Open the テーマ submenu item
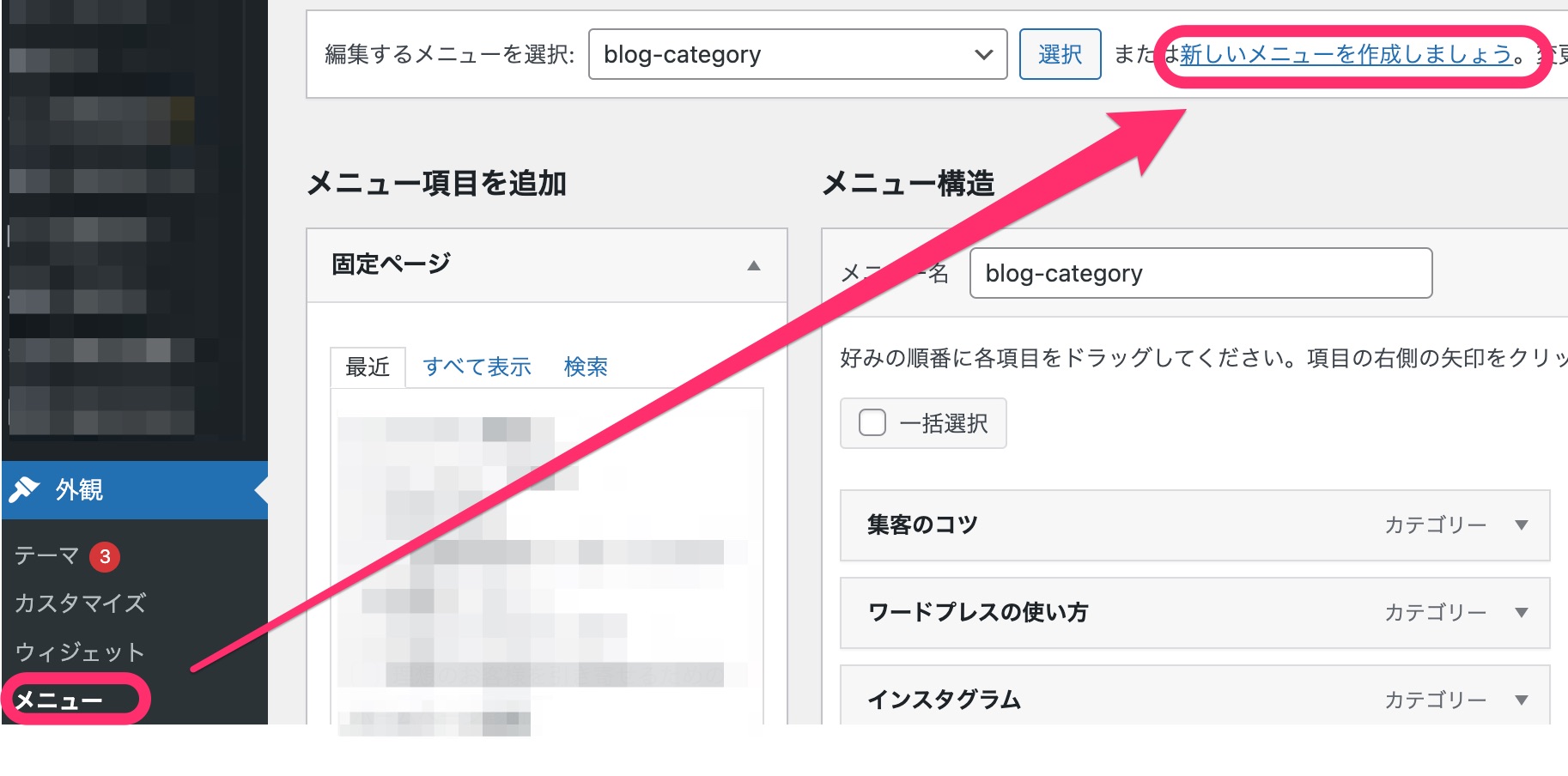Image resolution: width=1568 pixels, height=776 pixels. 46,556
